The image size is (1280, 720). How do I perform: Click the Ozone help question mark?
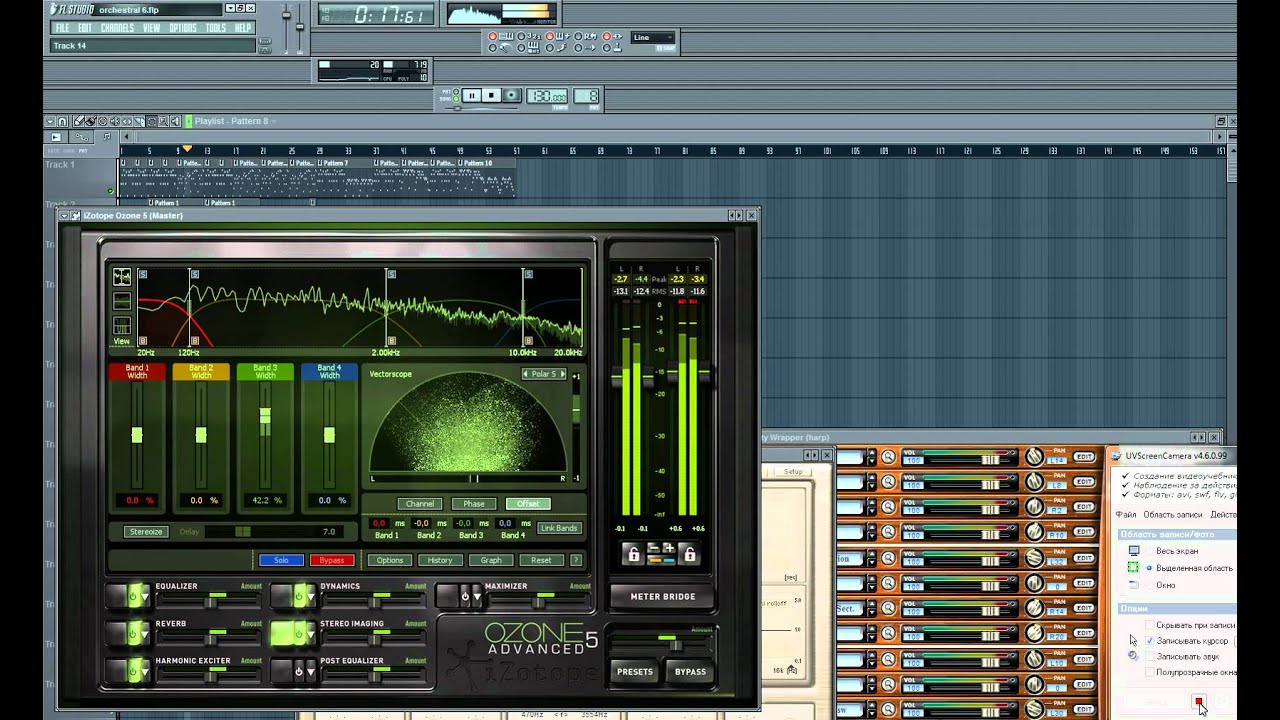point(575,560)
